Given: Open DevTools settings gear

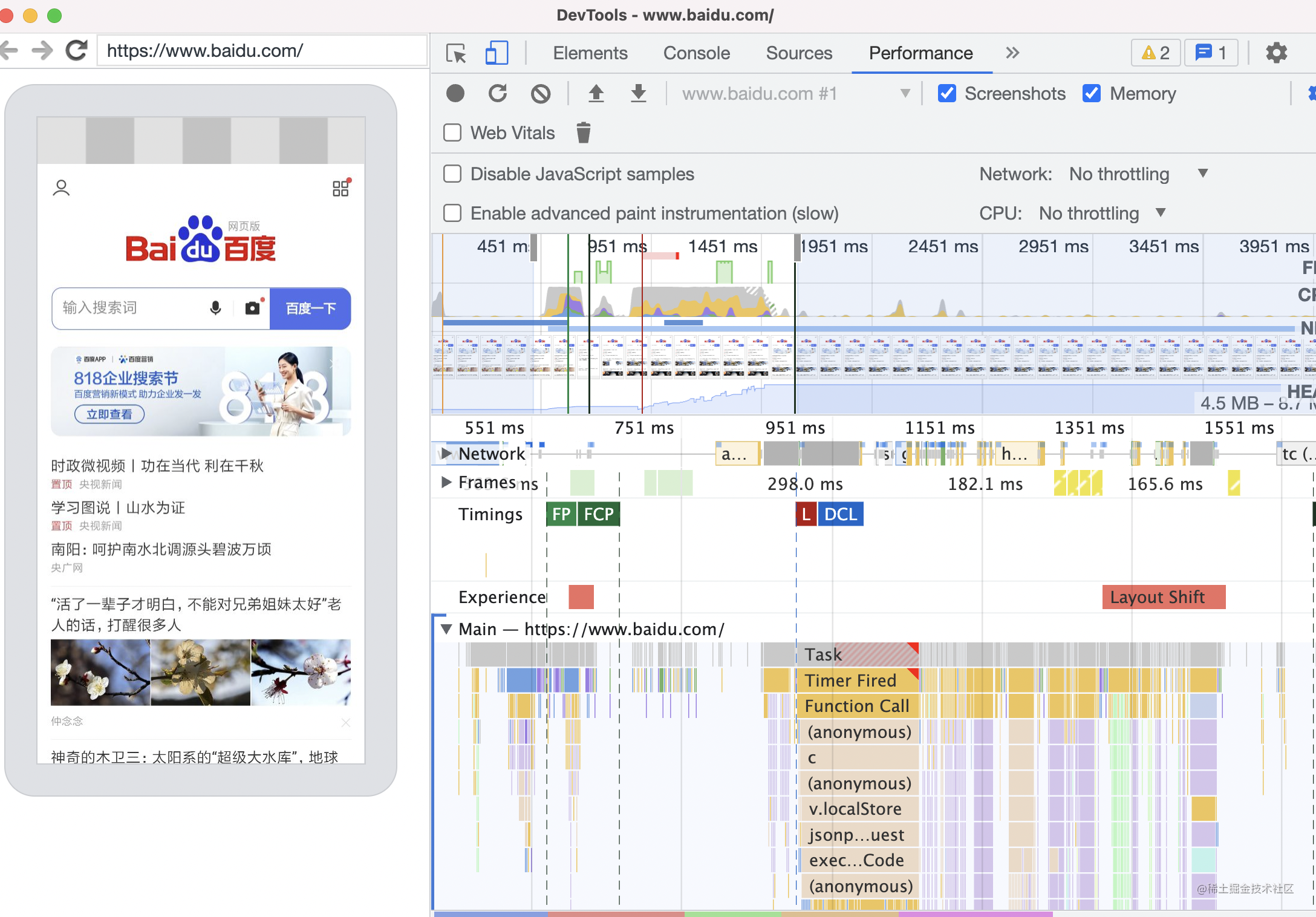Looking at the screenshot, I should point(1276,53).
